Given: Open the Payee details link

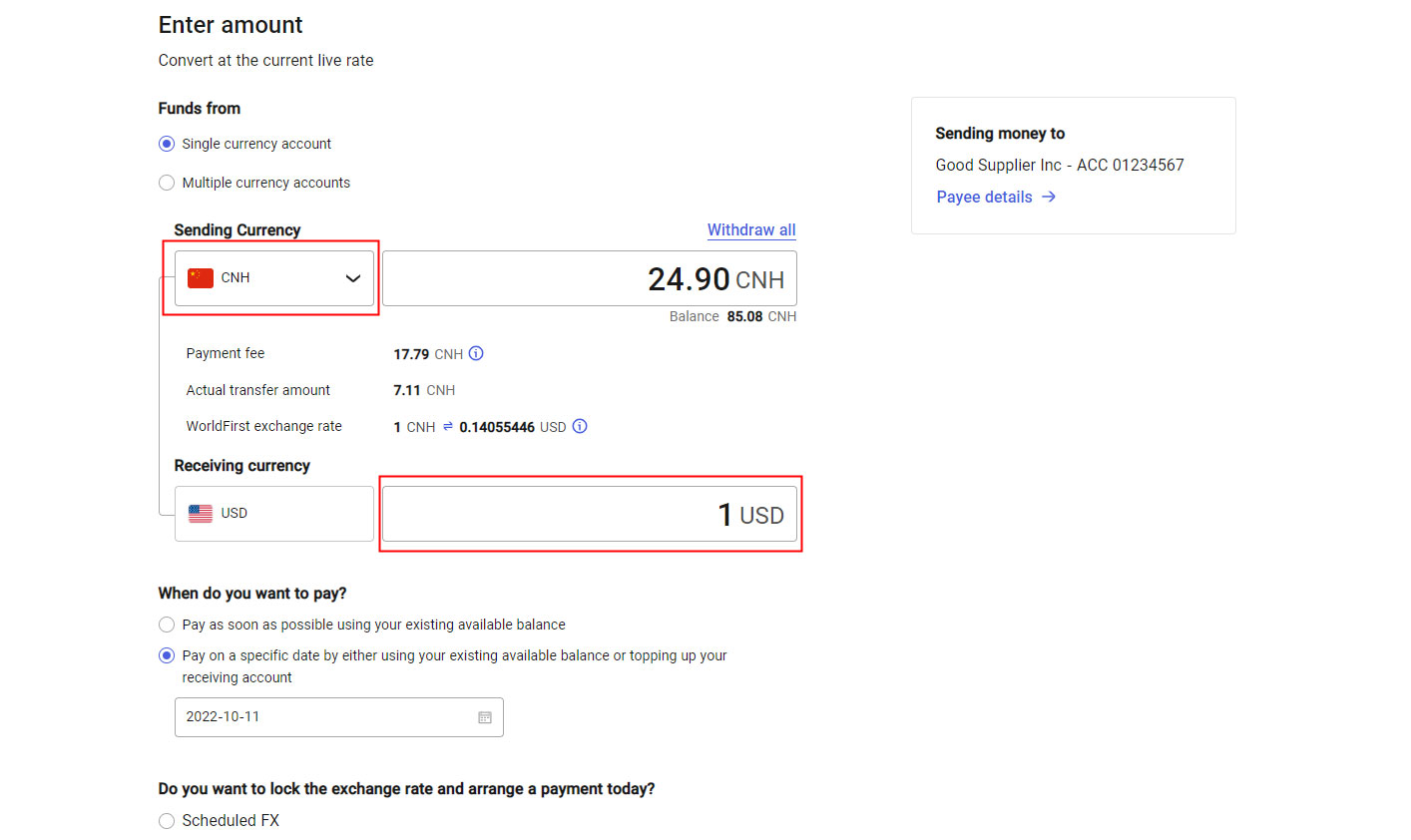Looking at the screenshot, I should tap(984, 197).
